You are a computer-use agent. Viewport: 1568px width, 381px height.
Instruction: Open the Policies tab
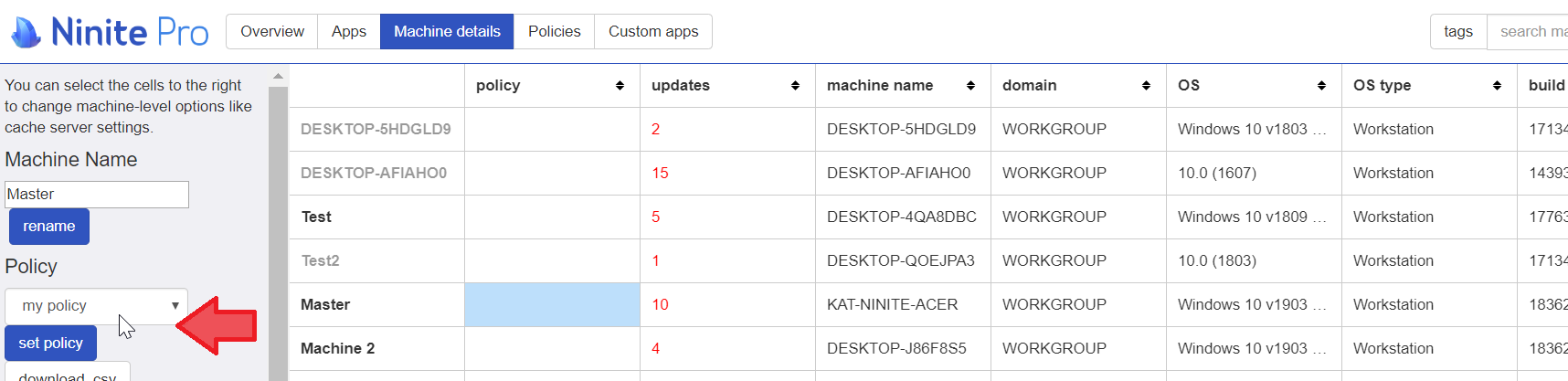pyautogui.click(x=554, y=31)
